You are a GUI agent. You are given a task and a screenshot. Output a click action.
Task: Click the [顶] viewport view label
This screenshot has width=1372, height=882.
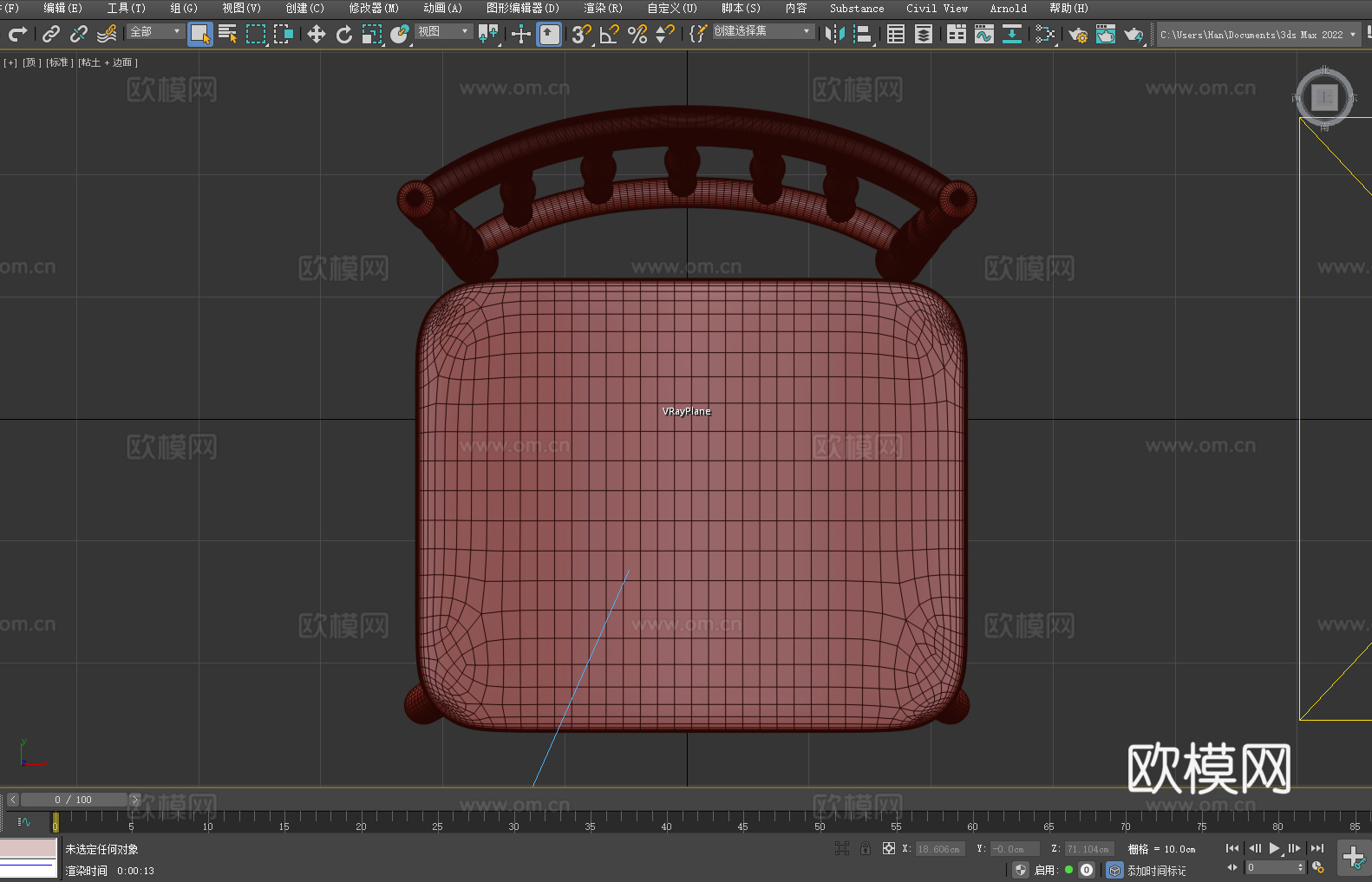click(x=32, y=62)
